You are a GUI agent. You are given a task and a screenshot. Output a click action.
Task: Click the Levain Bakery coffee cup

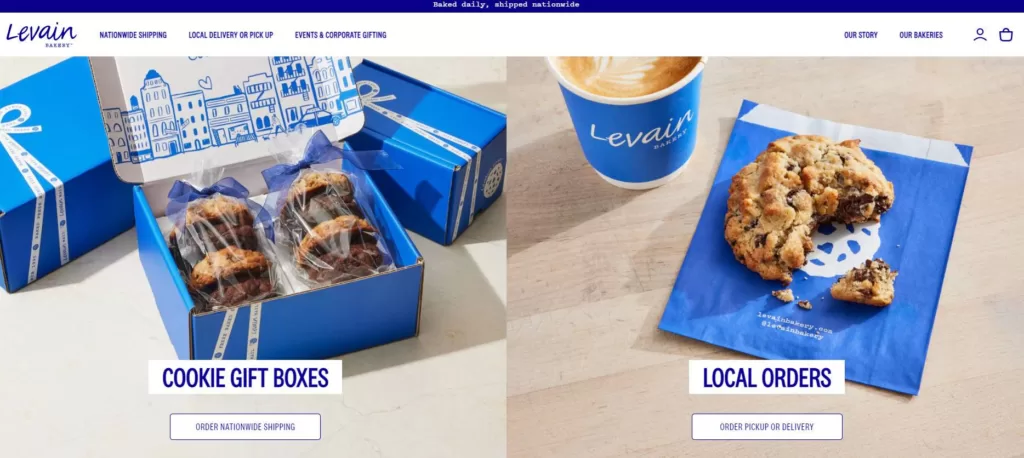point(628,121)
